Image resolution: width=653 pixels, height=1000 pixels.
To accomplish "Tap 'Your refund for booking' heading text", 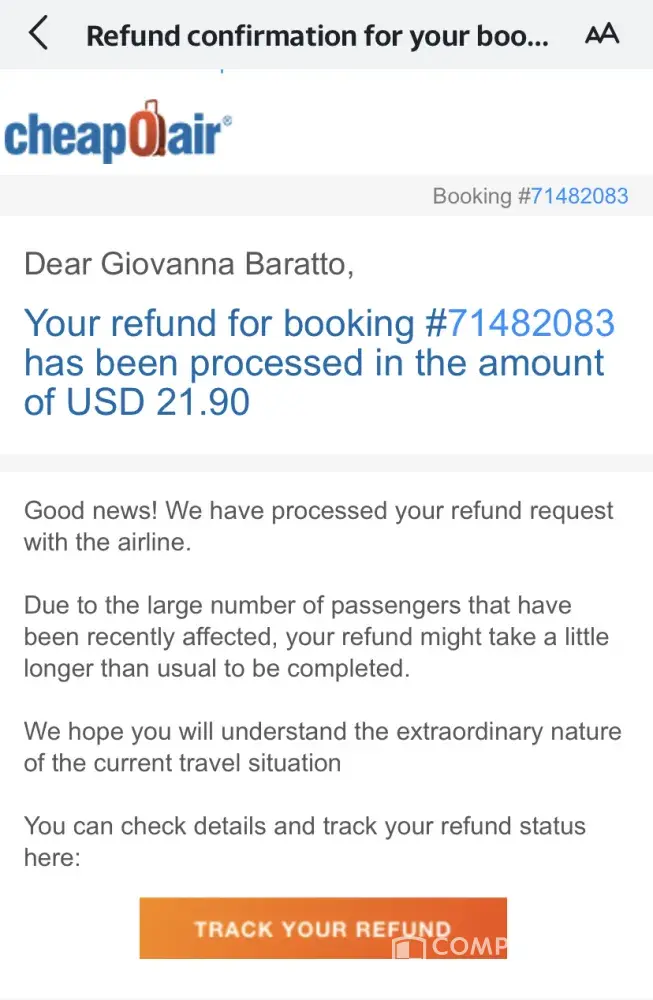I will pyautogui.click(x=218, y=324).
